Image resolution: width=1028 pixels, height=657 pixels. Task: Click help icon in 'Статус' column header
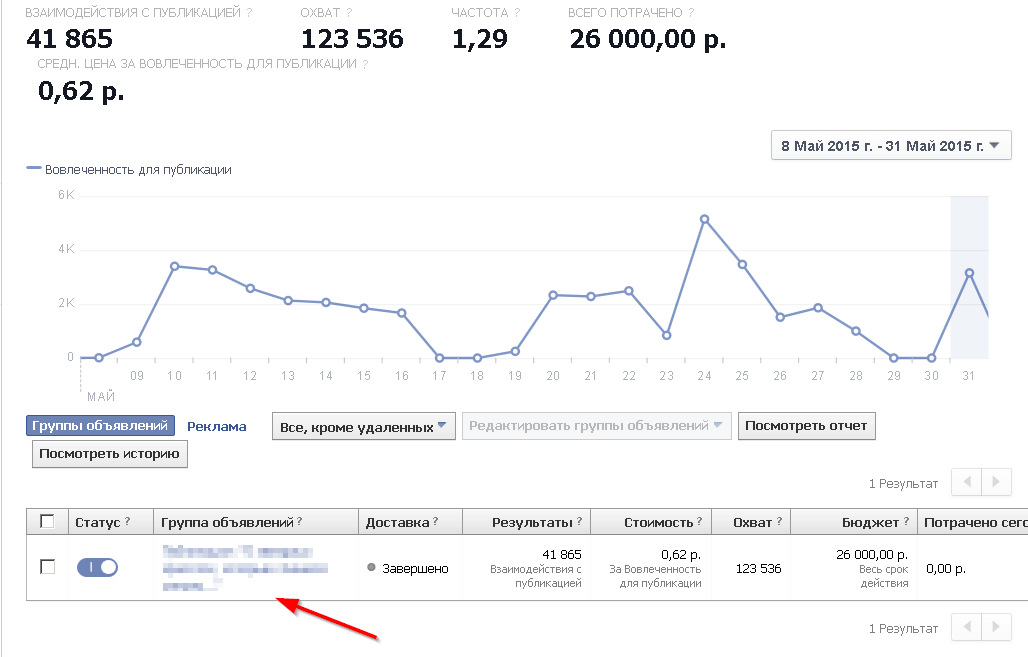(128, 522)
